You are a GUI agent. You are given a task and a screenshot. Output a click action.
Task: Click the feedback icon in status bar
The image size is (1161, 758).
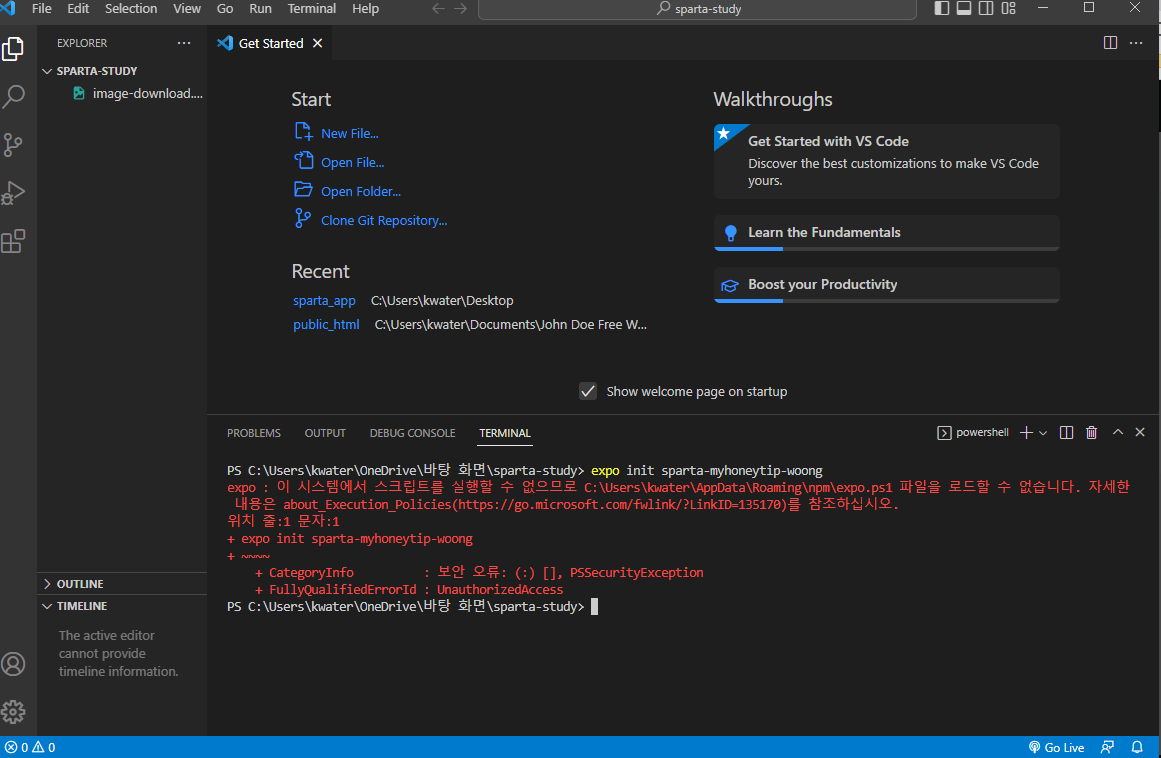coord(1108,748)
